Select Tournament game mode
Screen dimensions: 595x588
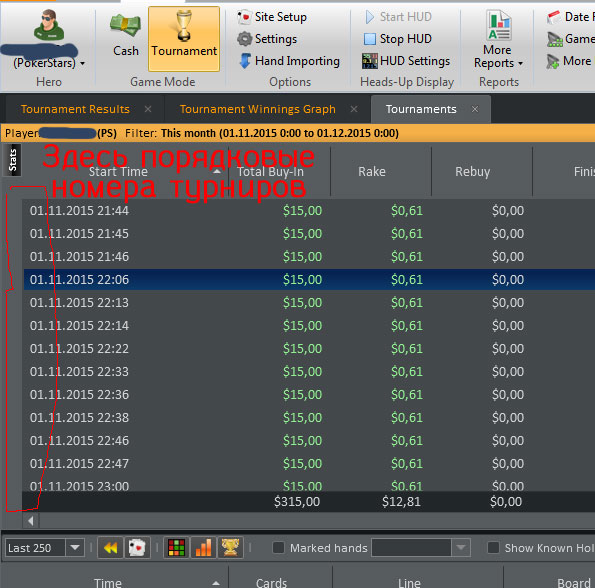[x=184, y=39]
